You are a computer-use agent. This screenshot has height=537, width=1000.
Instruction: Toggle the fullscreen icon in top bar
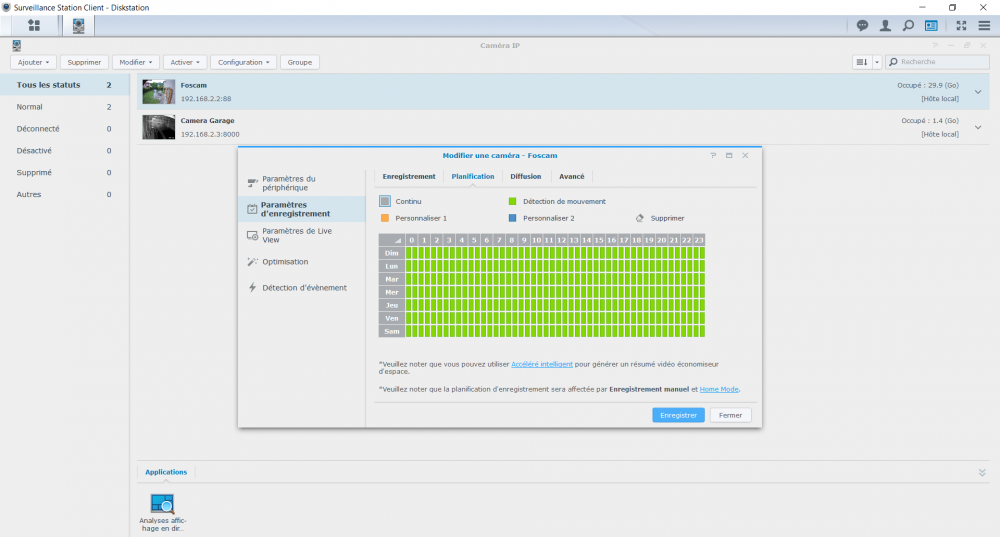pyautogui.click(x=961, y=25)
